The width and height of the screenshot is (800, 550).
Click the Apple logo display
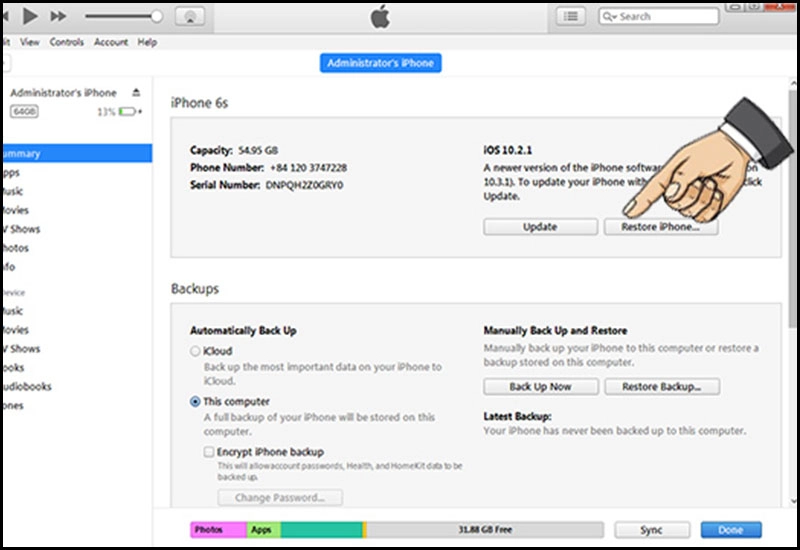380,17
